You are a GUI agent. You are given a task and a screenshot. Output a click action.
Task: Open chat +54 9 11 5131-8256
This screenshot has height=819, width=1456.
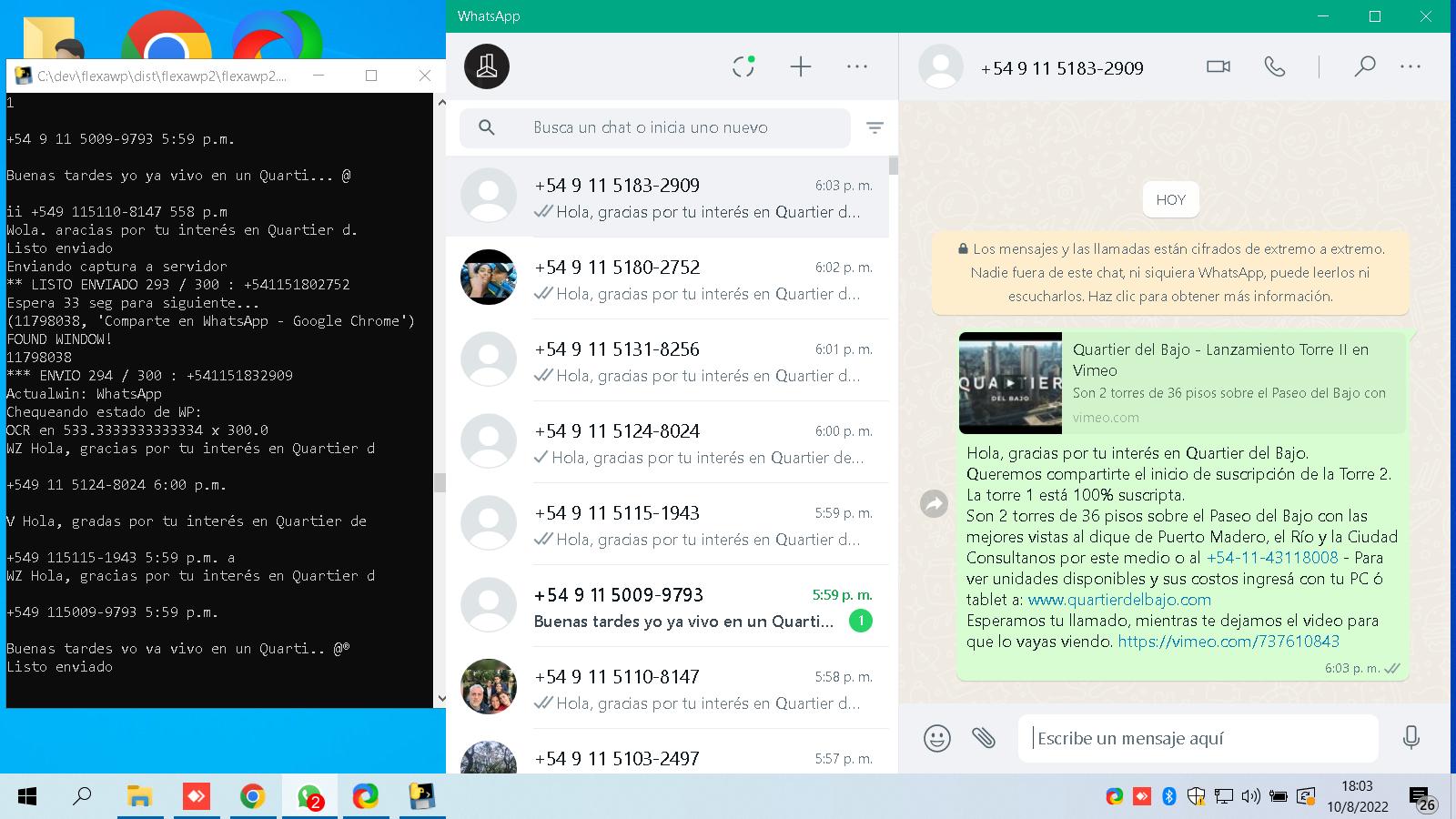667,360
